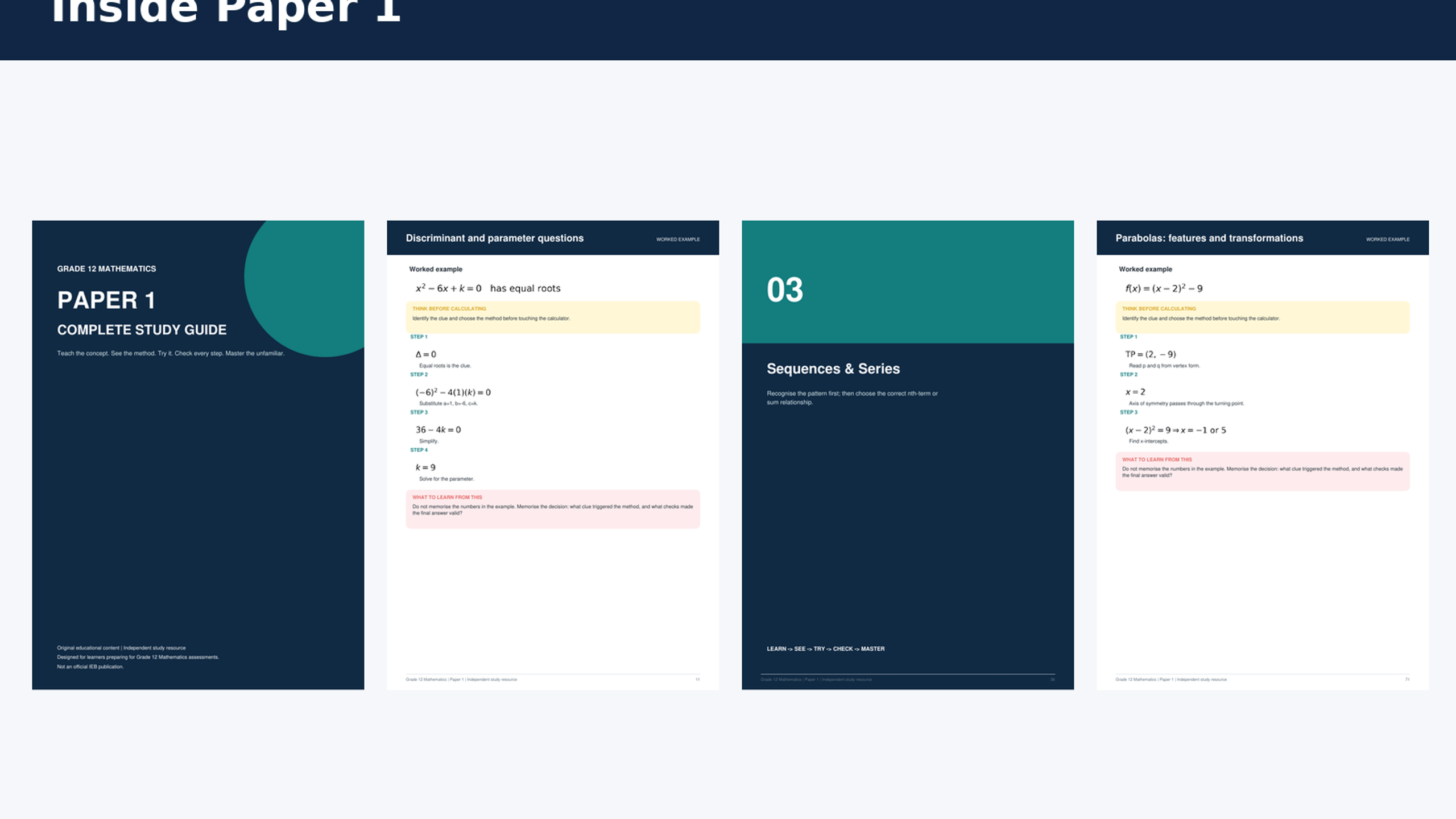
Task: Click the 'Inside Paper 1' banner heading
Action: [226, 11]
